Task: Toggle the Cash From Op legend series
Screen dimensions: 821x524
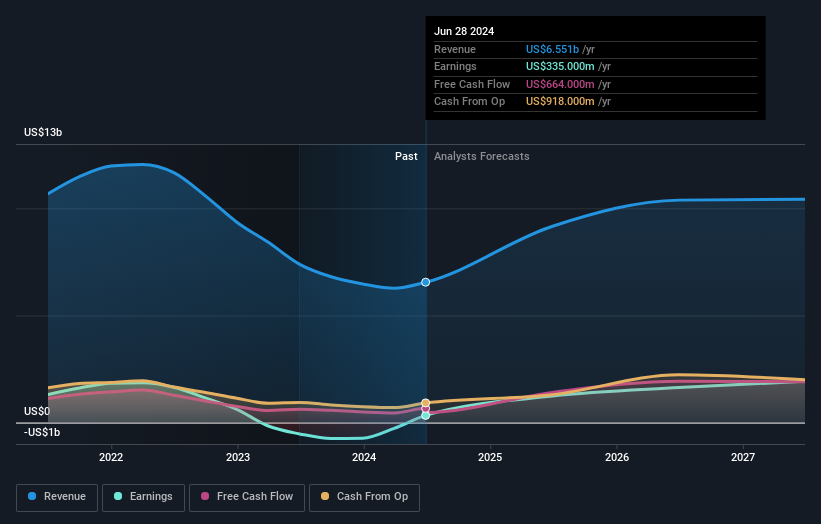Action: coord(364,497)
